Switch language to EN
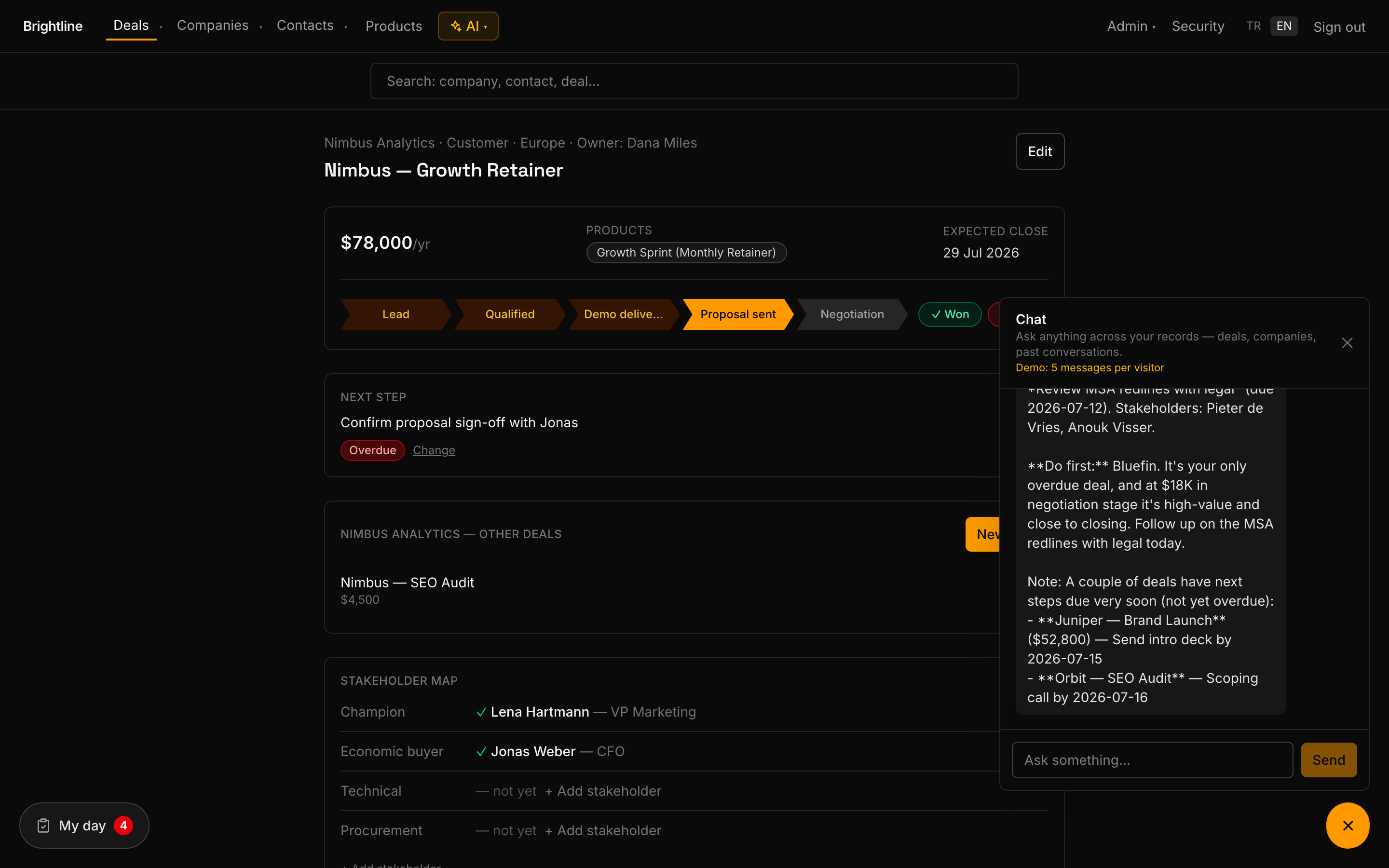This screenshot has height=868, width=1389. (x=1284, y=26)
